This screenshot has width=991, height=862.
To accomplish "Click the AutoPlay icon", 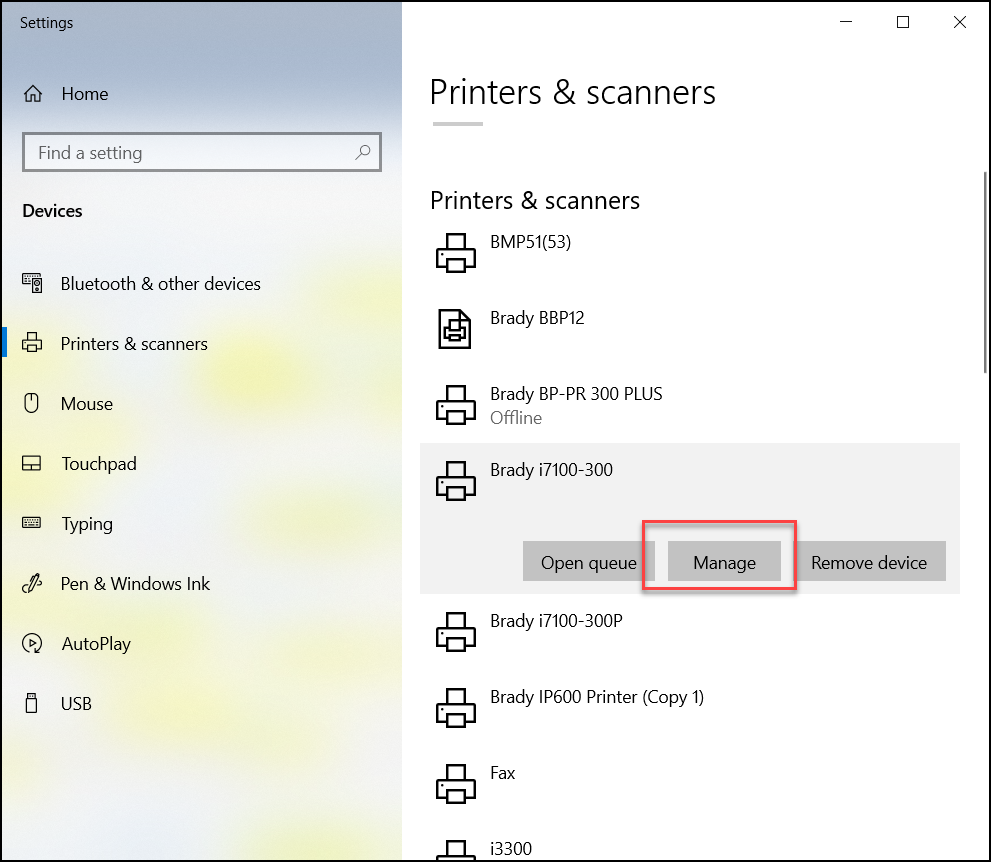I will pyautogui.click(x=32, y=644).
